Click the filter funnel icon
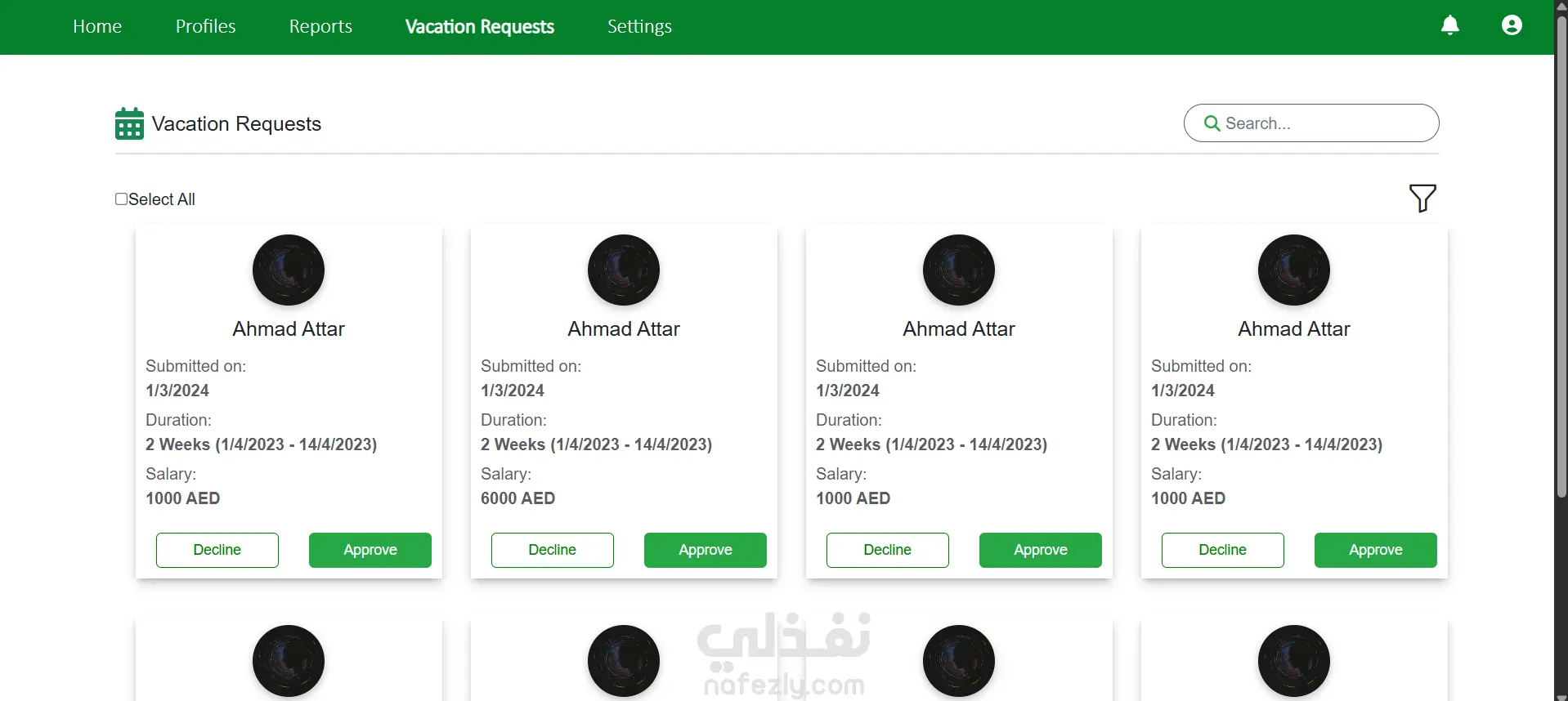The image size is (1568, 701). 1422,198
